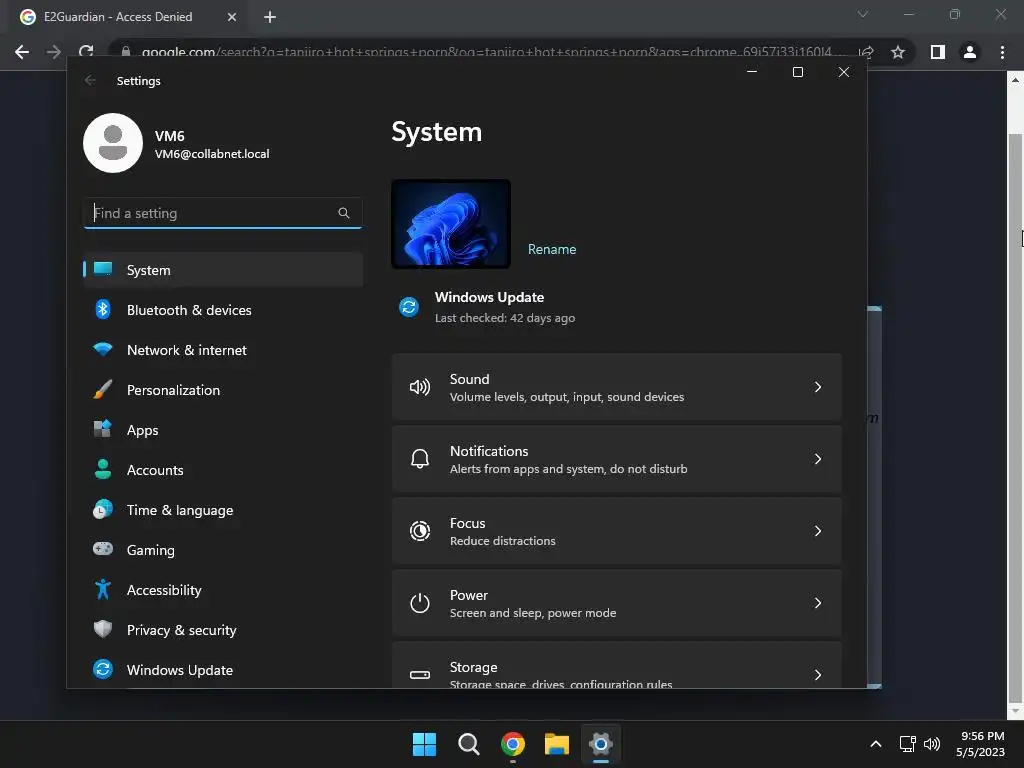The width and height of the screenshot is (1024, 768).
Task: Click the Chrome address bar URL
Action: coord(486,52)
